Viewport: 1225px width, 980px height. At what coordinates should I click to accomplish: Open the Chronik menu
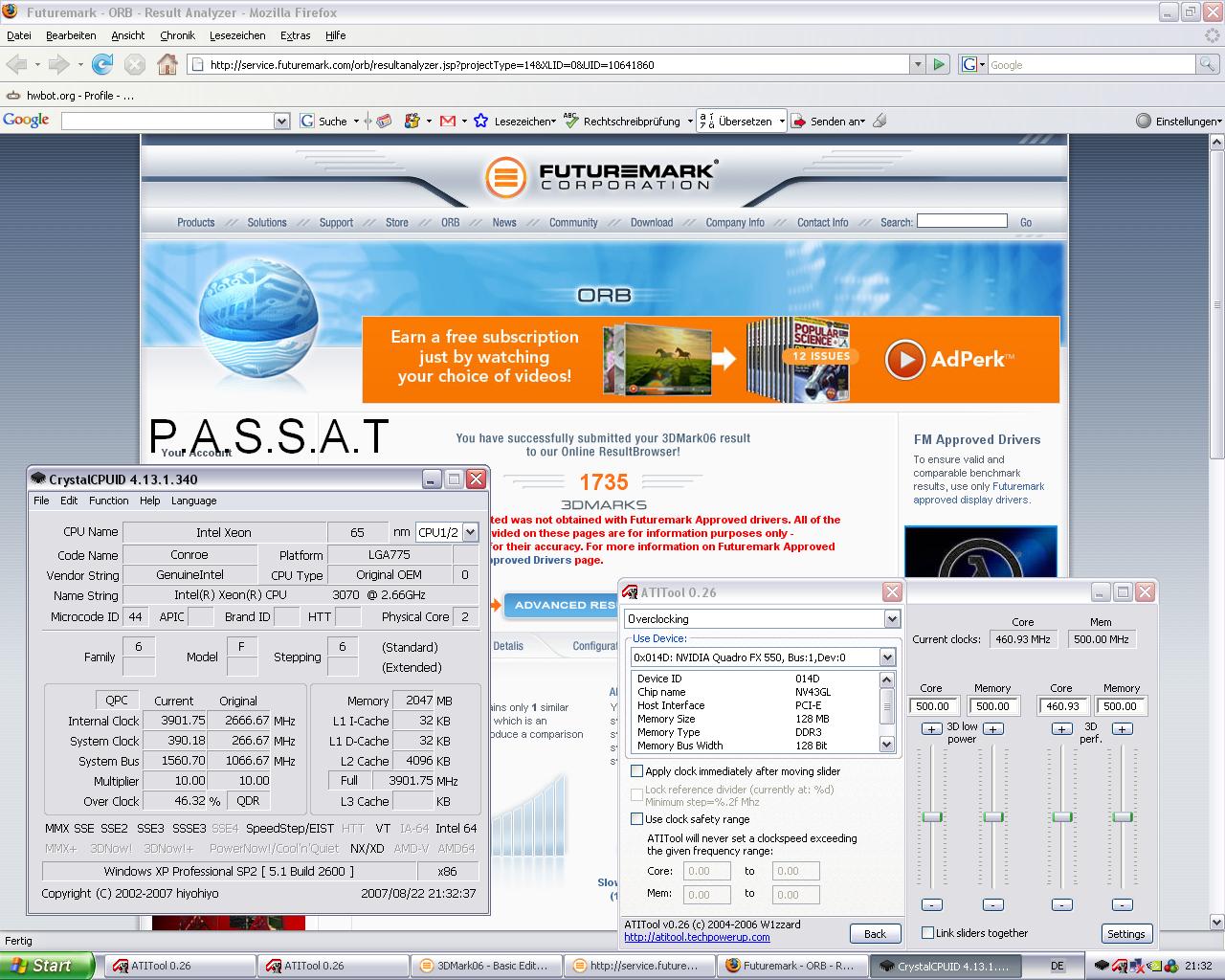click(x=177, y=35)
